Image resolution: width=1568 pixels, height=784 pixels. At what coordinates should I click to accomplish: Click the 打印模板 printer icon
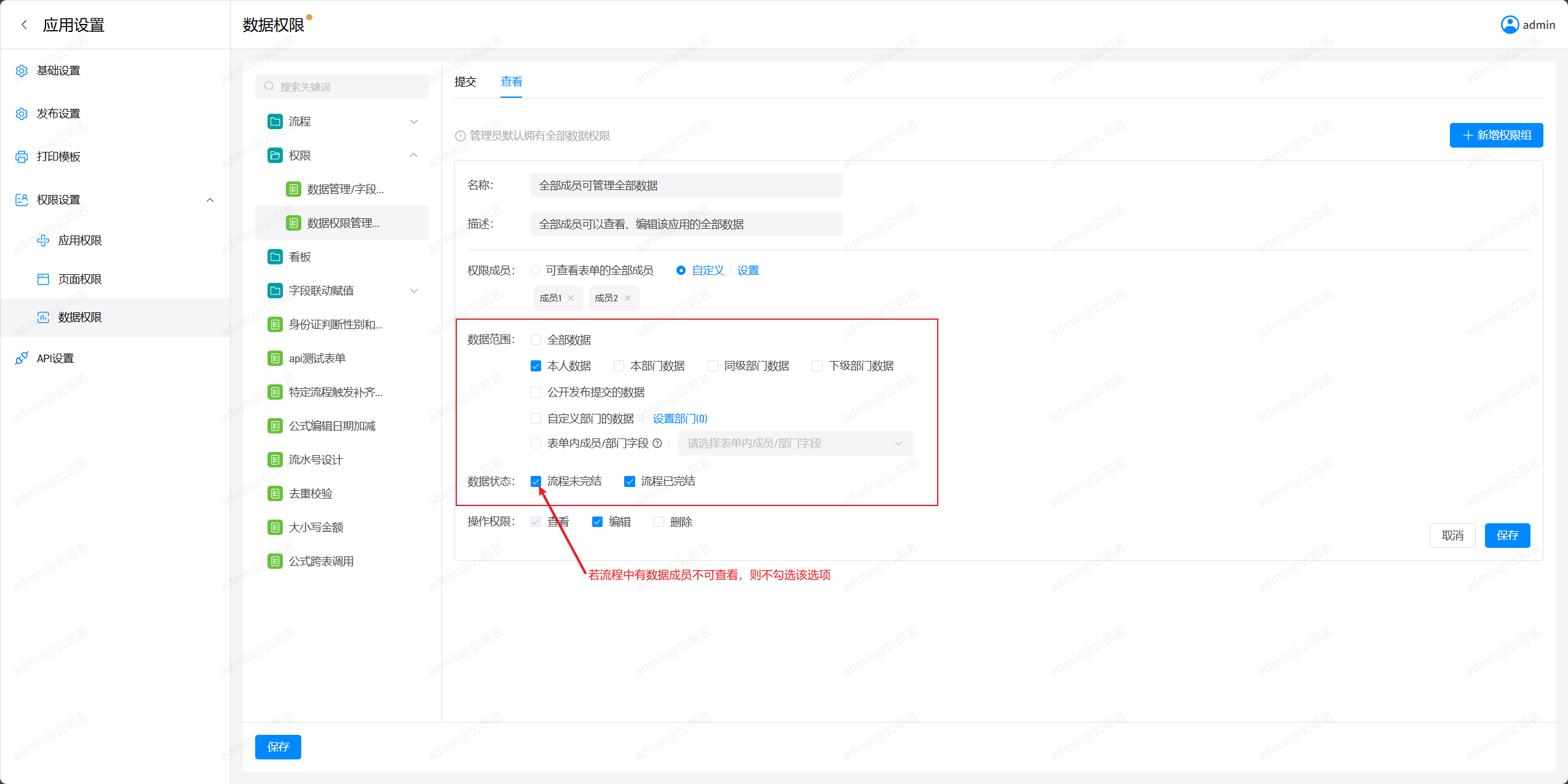coord(22,157)
